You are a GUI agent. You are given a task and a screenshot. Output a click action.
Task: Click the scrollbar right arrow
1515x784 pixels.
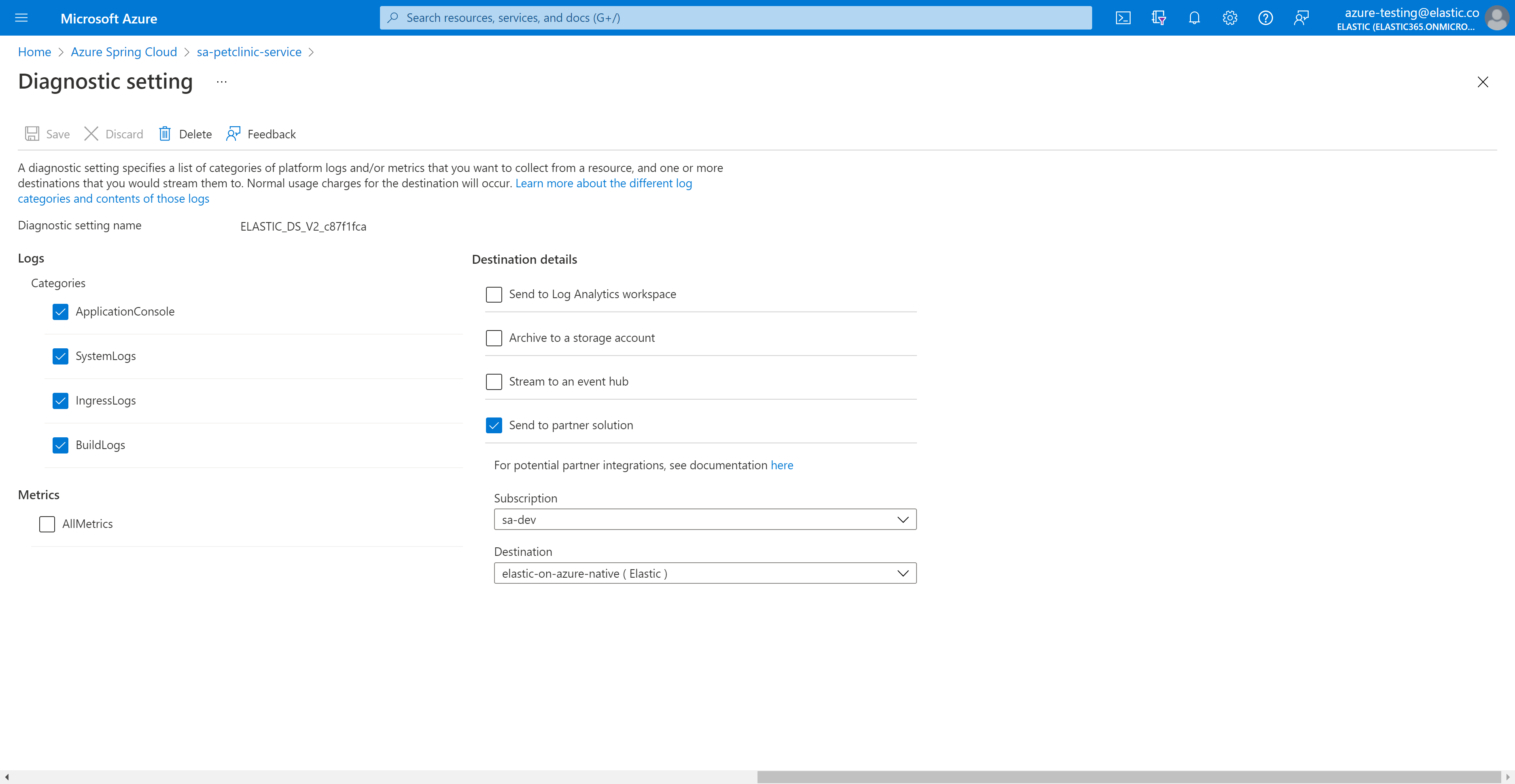pyautogui.click(x=1508, y=777)
